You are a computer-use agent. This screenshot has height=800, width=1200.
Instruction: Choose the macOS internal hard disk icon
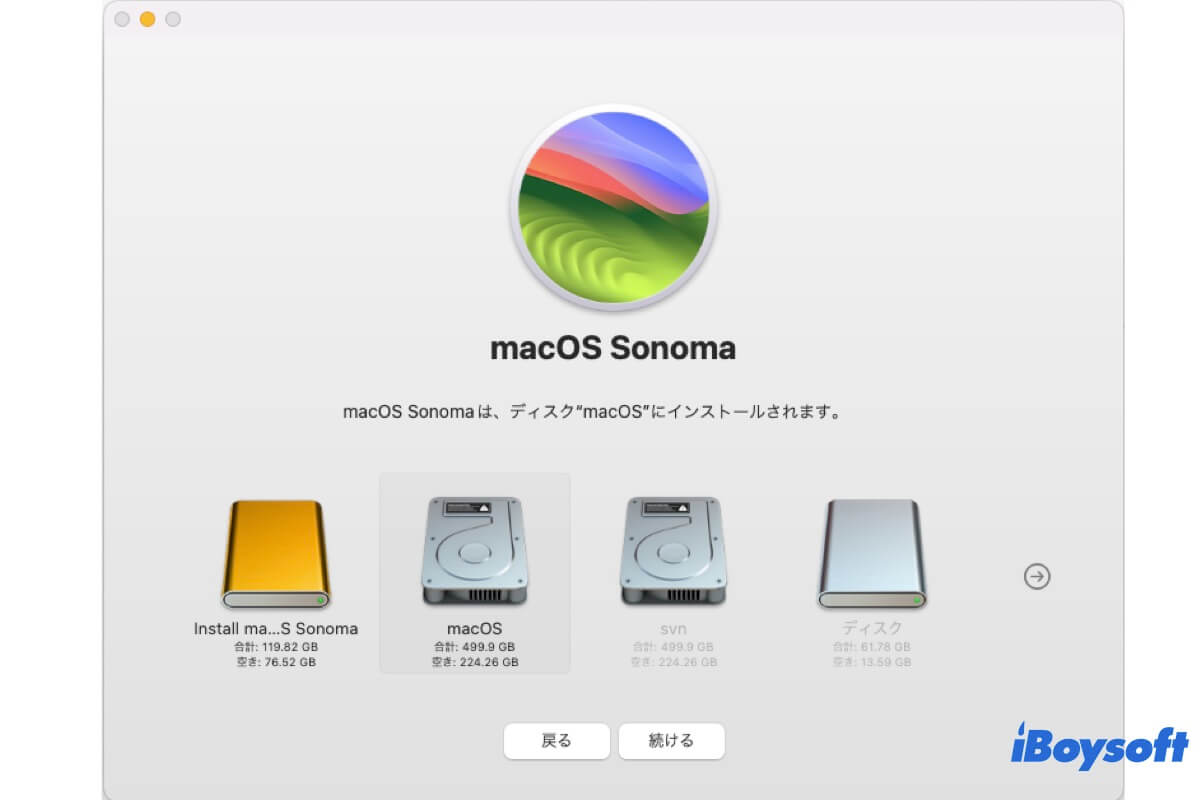point(475,551)
